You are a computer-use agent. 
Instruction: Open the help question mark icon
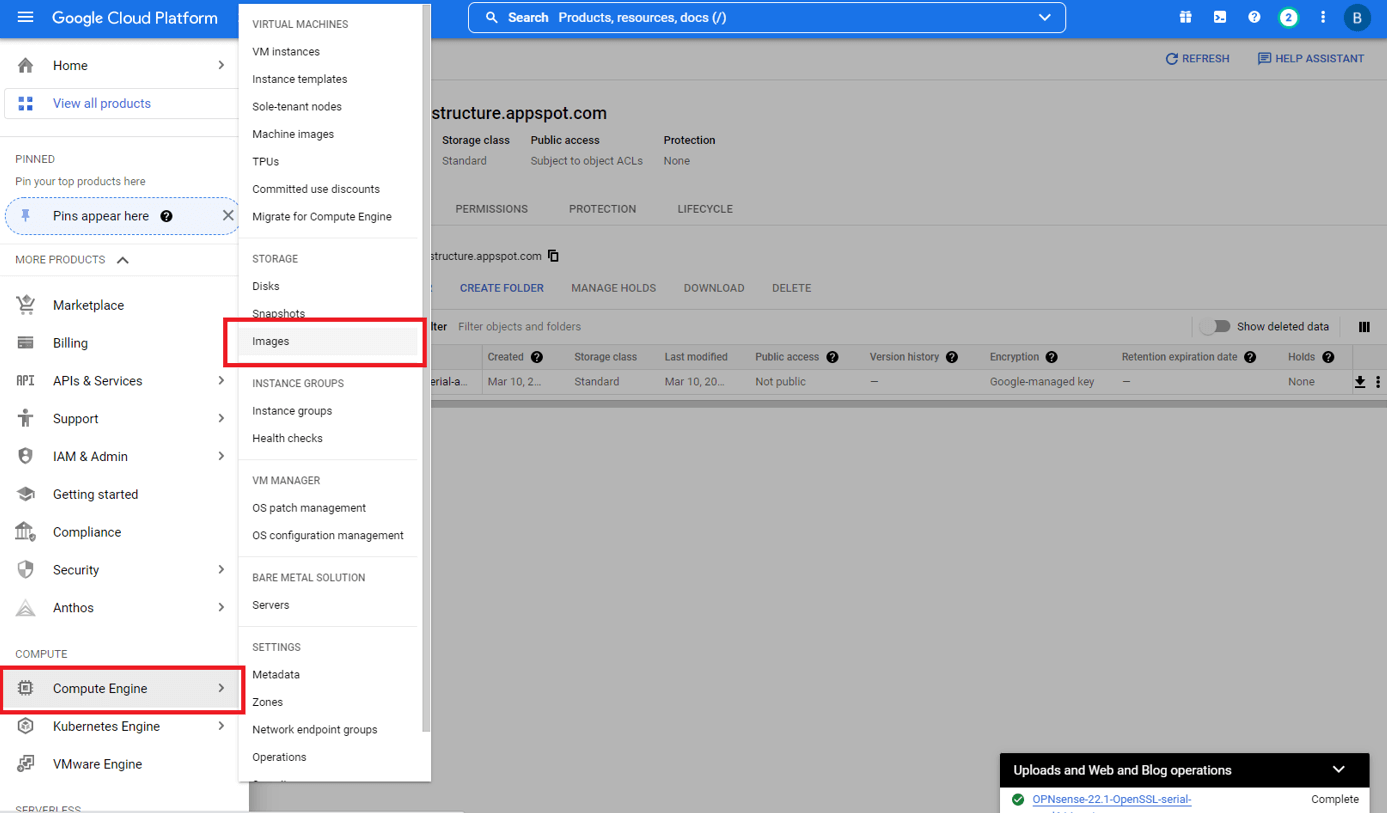[x=1254, y=17]
